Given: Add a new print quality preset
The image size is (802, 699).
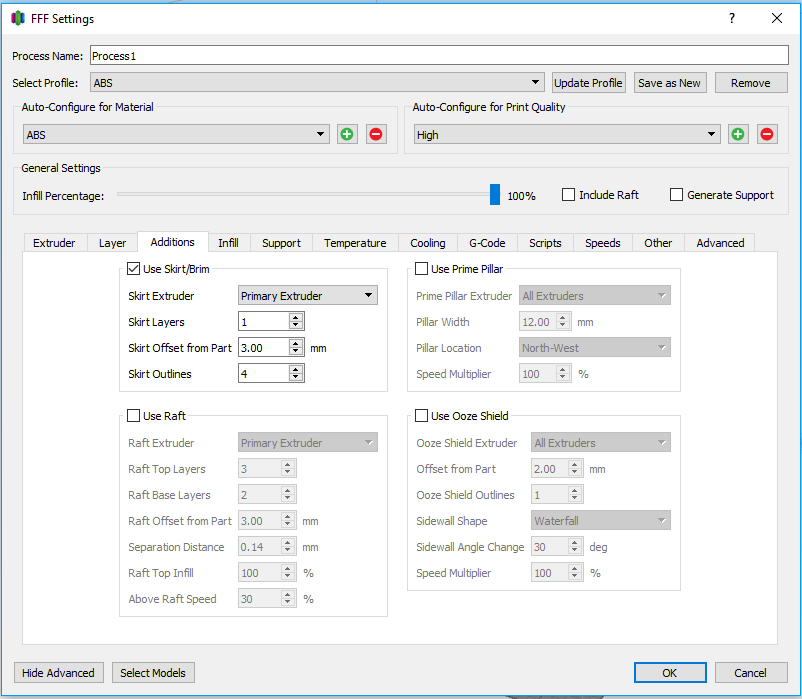Looking at the screenshot, I should point(738,134).
